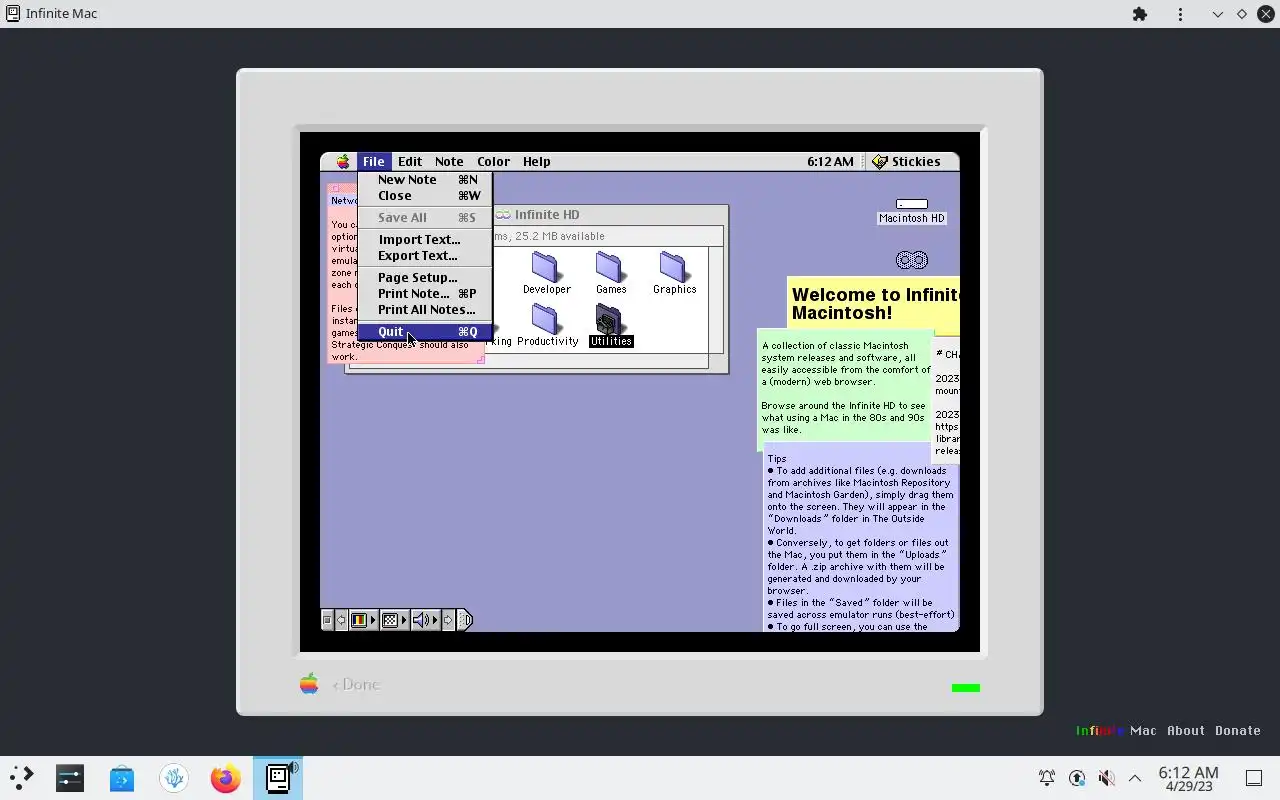Choose Close from the File menu
This screenshot has width=1280, height=800.
(425, 196)
